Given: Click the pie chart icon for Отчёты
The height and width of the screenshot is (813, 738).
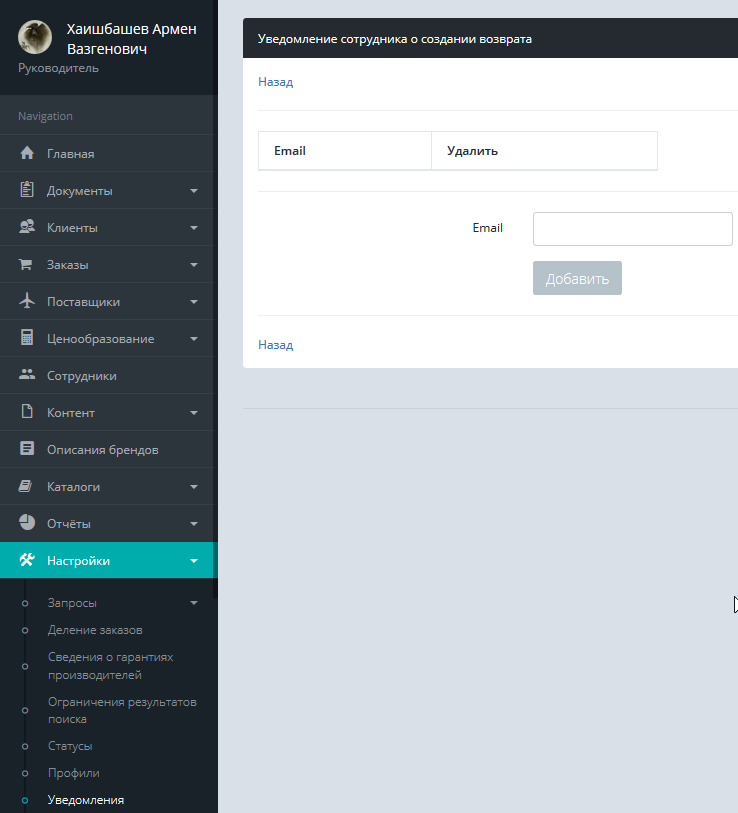Looking at the screenshot, I should tap(27, 524).
